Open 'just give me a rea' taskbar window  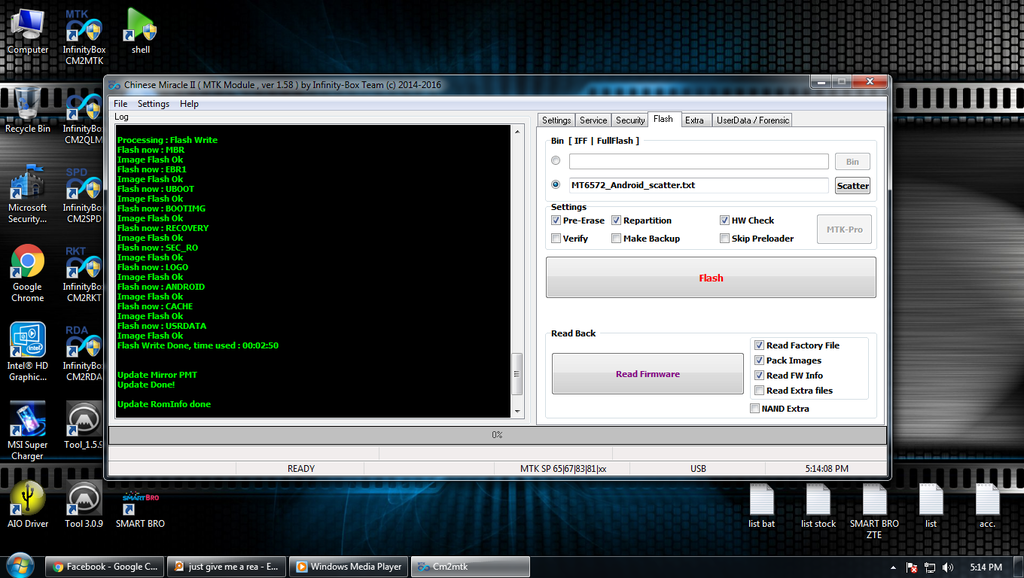coord(227,567)
